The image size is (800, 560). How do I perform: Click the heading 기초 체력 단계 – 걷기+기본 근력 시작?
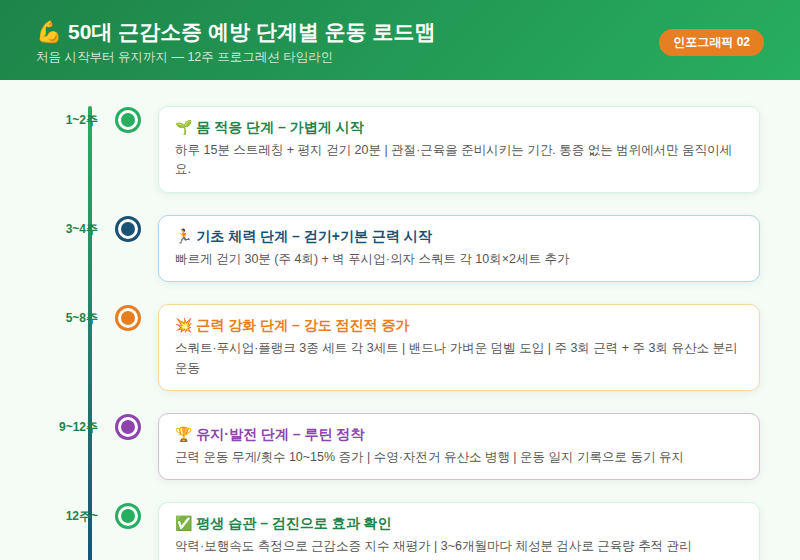click(x=314, y=236)
